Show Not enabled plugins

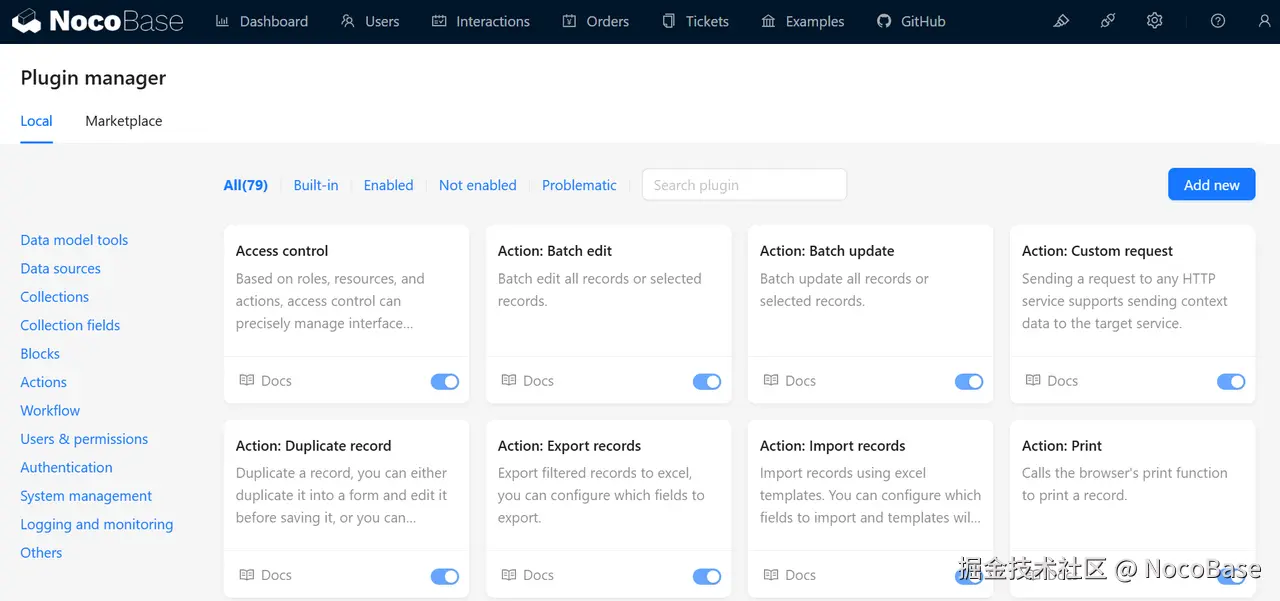[478, 185]
